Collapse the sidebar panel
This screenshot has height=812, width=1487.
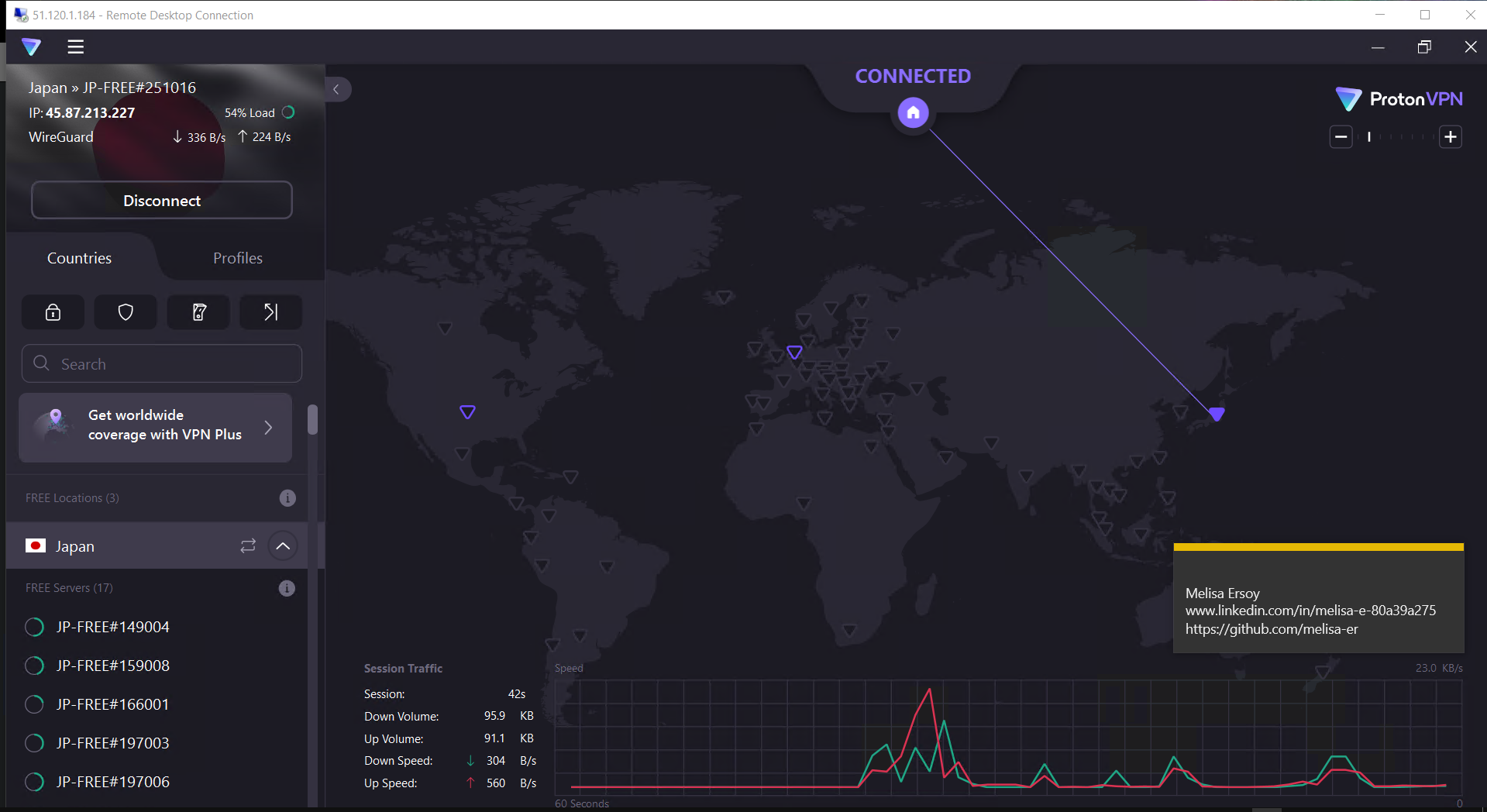click(x=337, y=89)
